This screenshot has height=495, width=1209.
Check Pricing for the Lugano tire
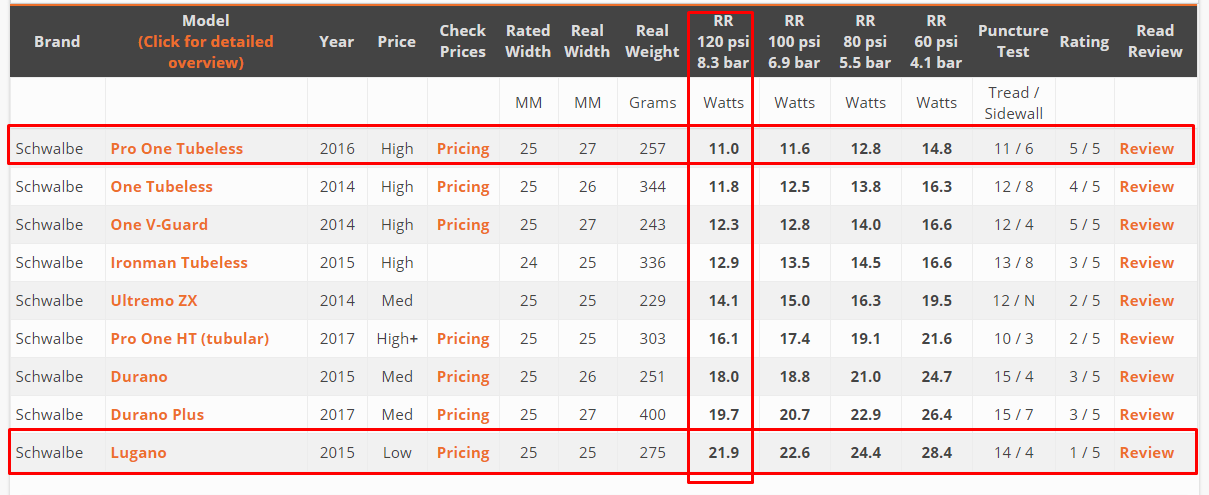(463, 452)
